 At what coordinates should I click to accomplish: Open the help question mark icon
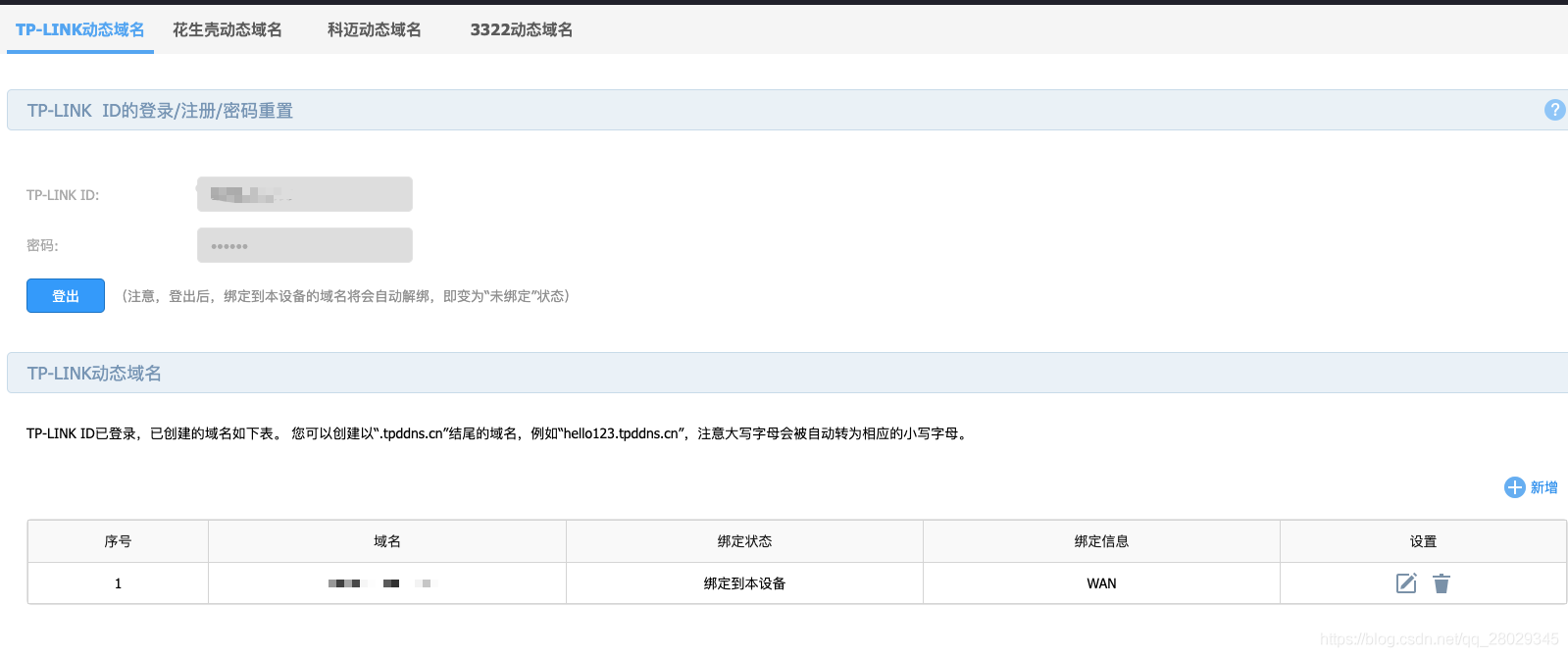[1554, 110]
